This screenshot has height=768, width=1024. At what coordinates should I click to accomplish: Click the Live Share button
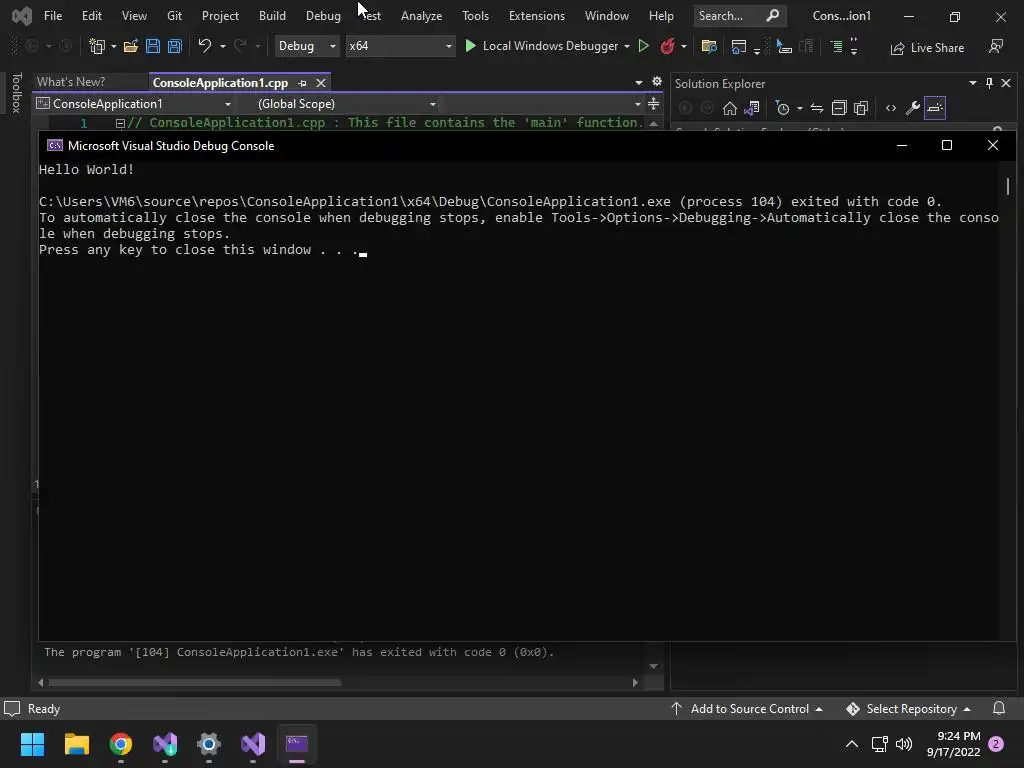click(x=927, y=48)
